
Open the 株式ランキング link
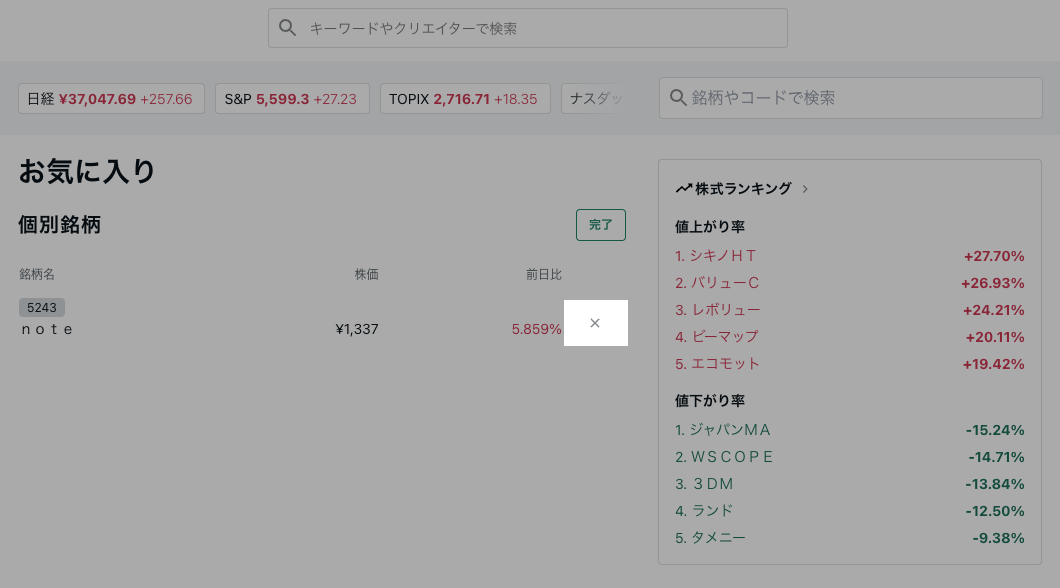743,189
